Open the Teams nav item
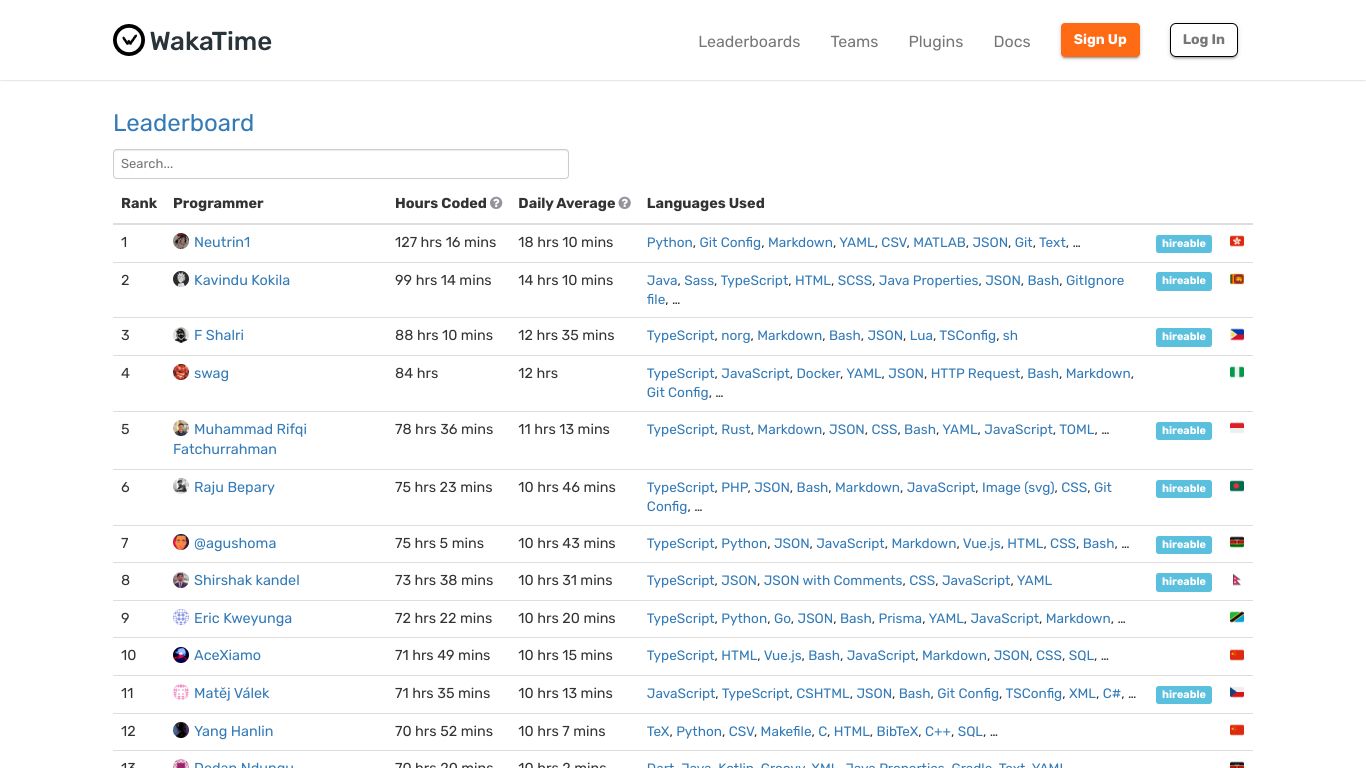 854,41
